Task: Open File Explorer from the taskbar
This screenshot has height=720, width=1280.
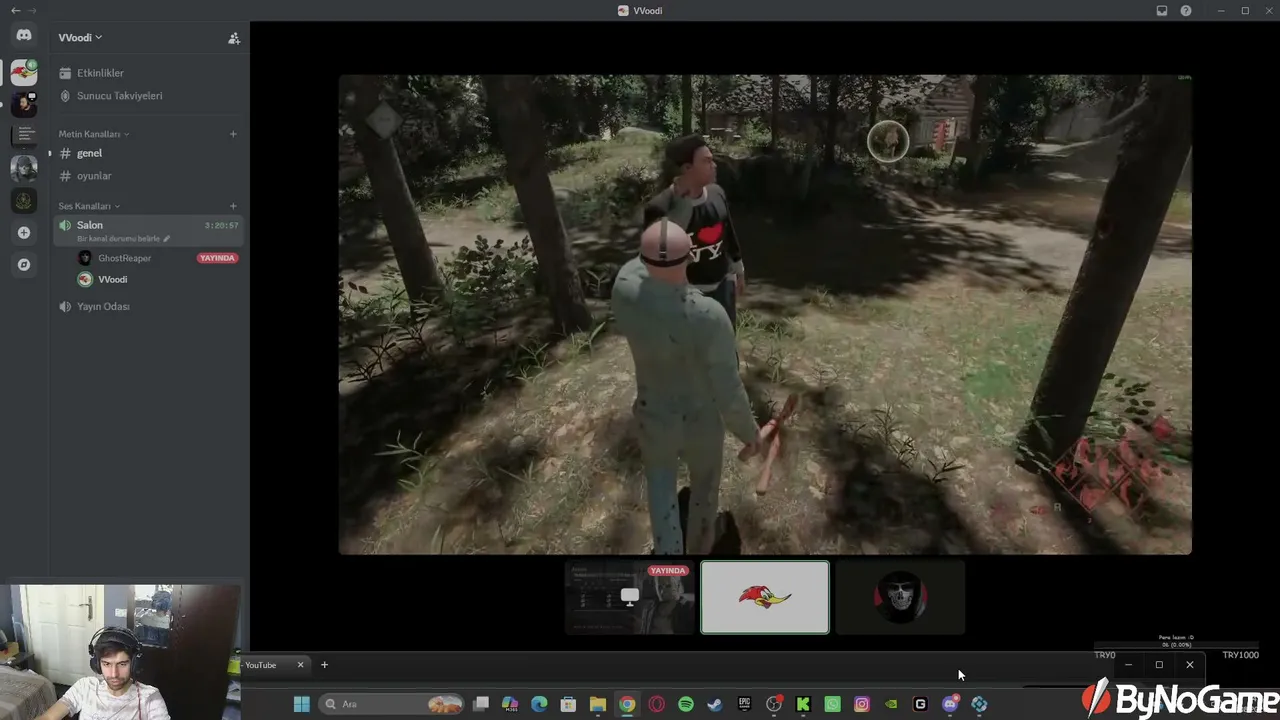Action: tap(597, 704)
